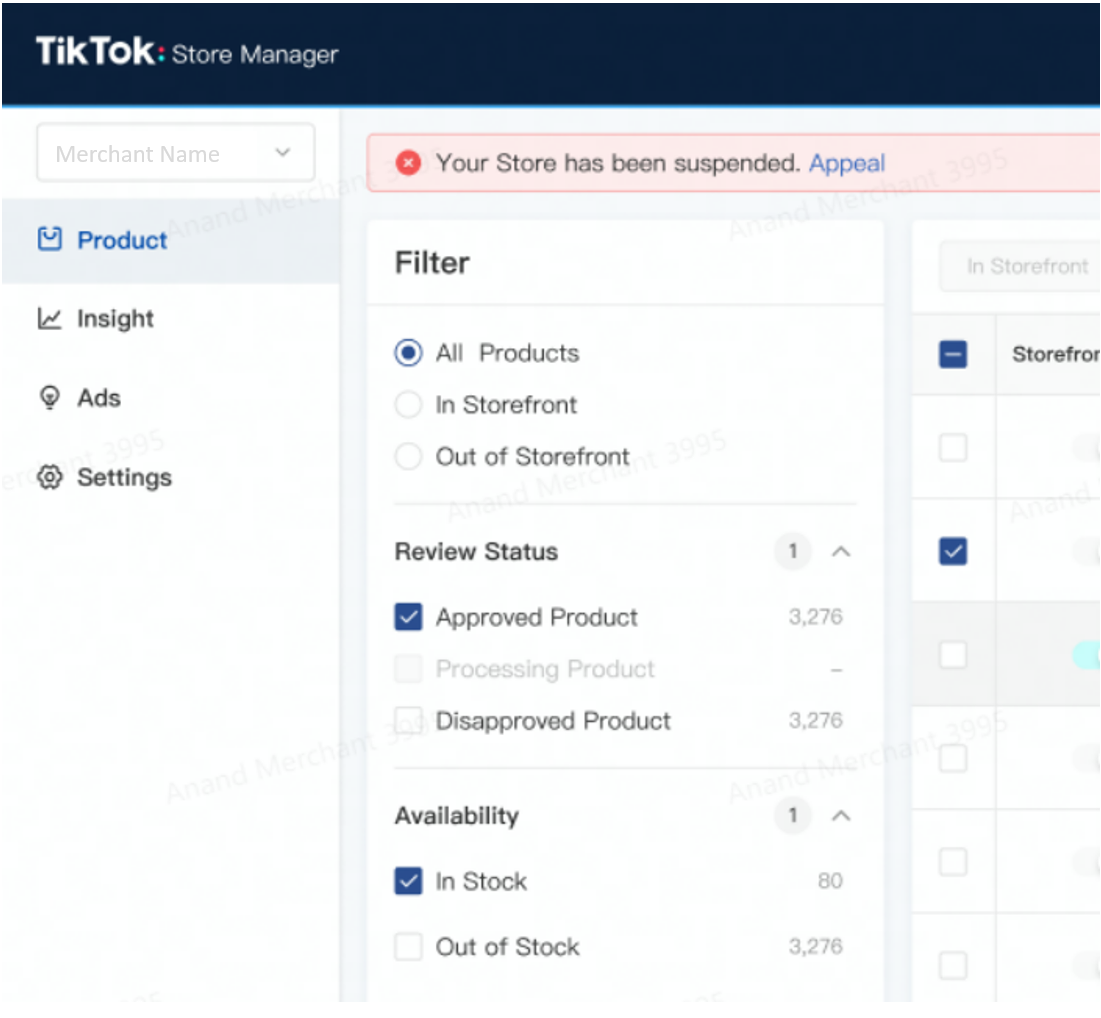1101x1018 pixels.
Task: Click the Product bag icon in sidebar
Action: point(49,240)
